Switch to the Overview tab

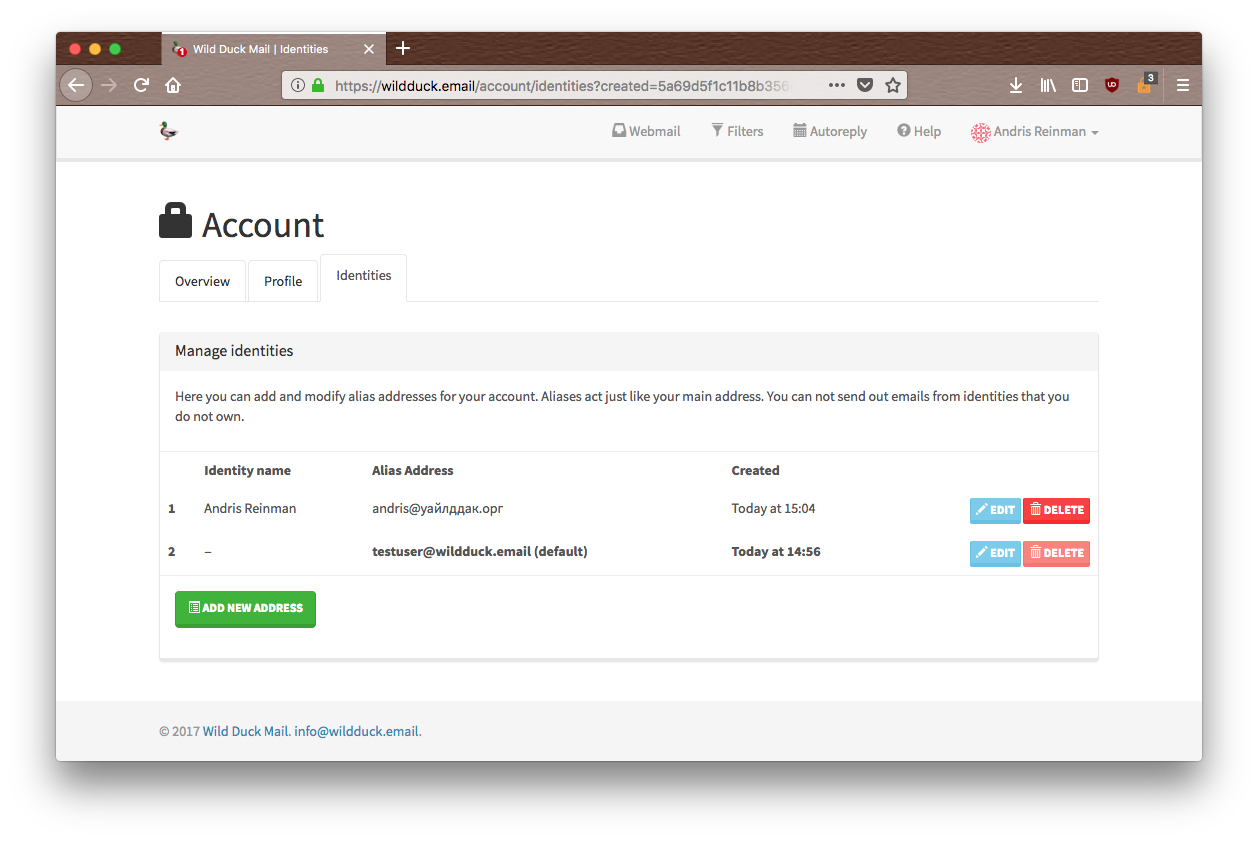pyautogui.click(x=202, y=281)
